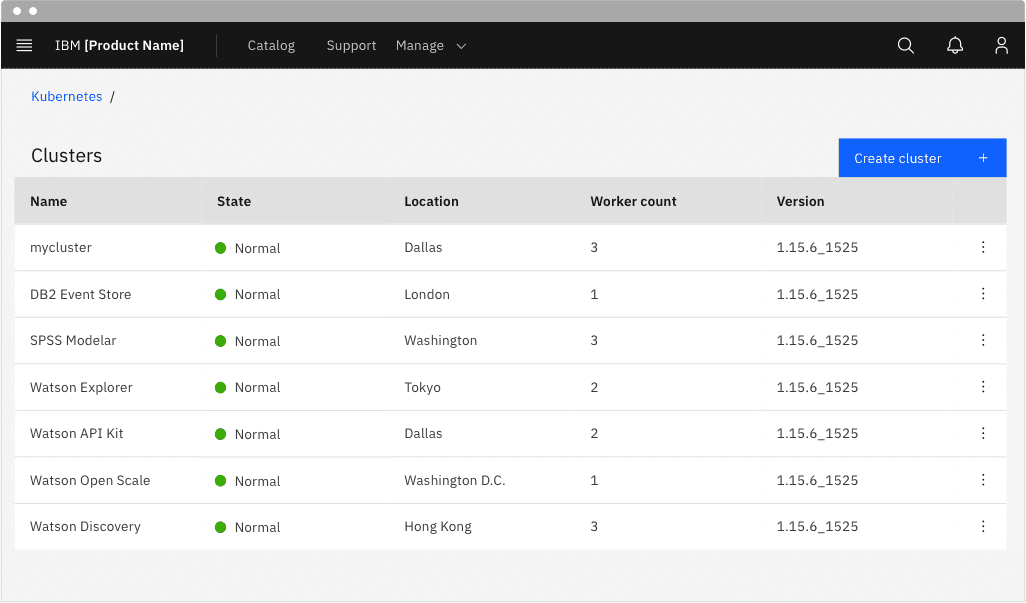Open overflow menu for Watson API Kit

coord(983,433)
